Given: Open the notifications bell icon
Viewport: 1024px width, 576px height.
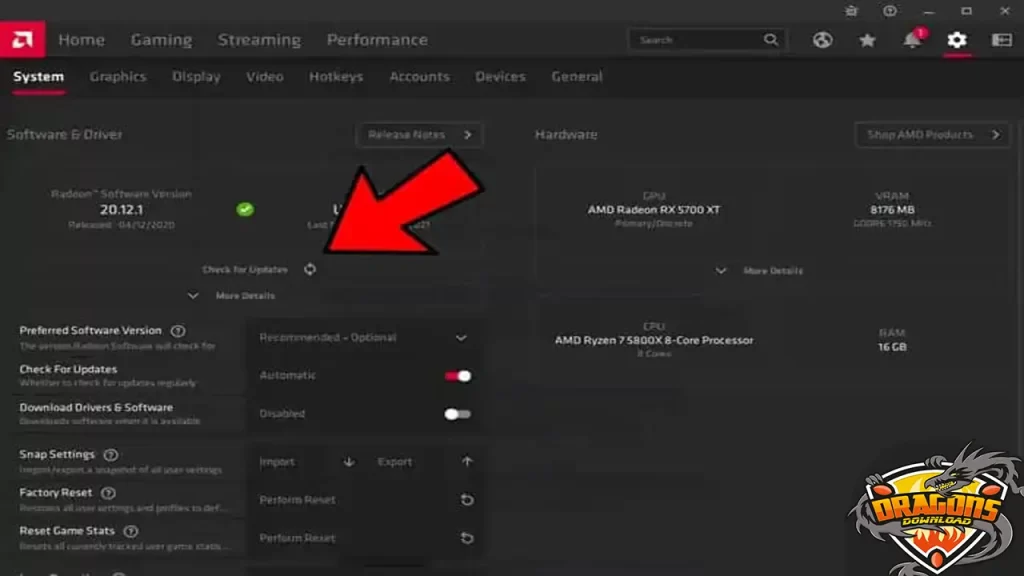Looking at the screenshot, I should [912, 40].
